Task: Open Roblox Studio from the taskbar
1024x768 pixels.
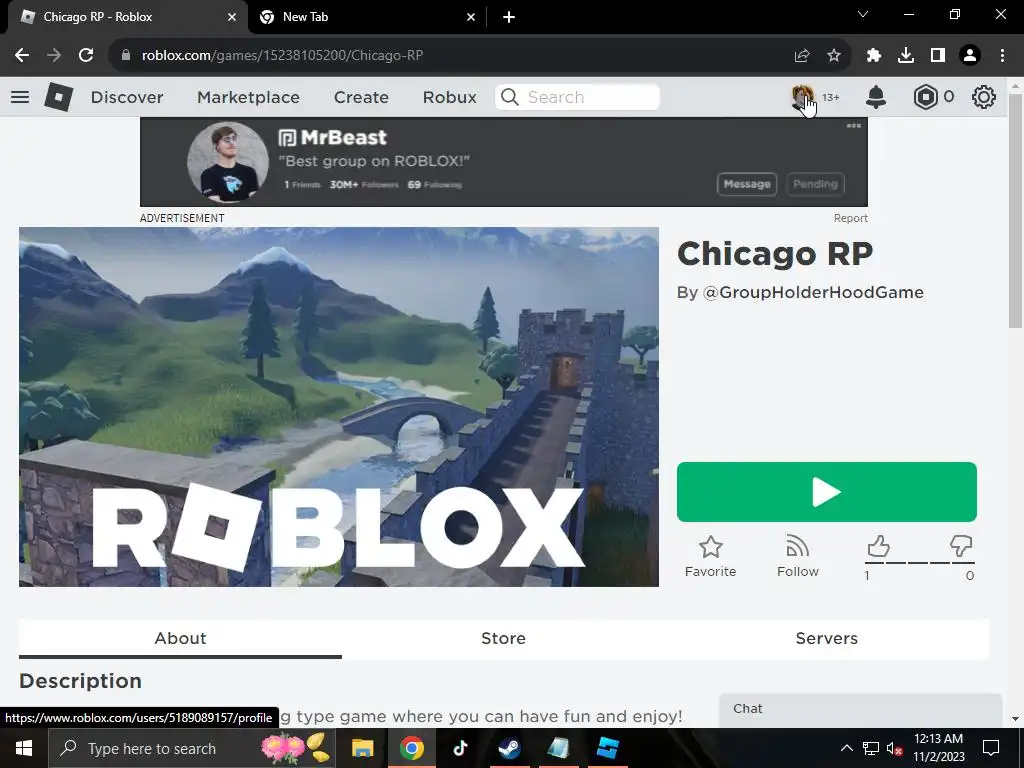Action: [x=607, y=748]
